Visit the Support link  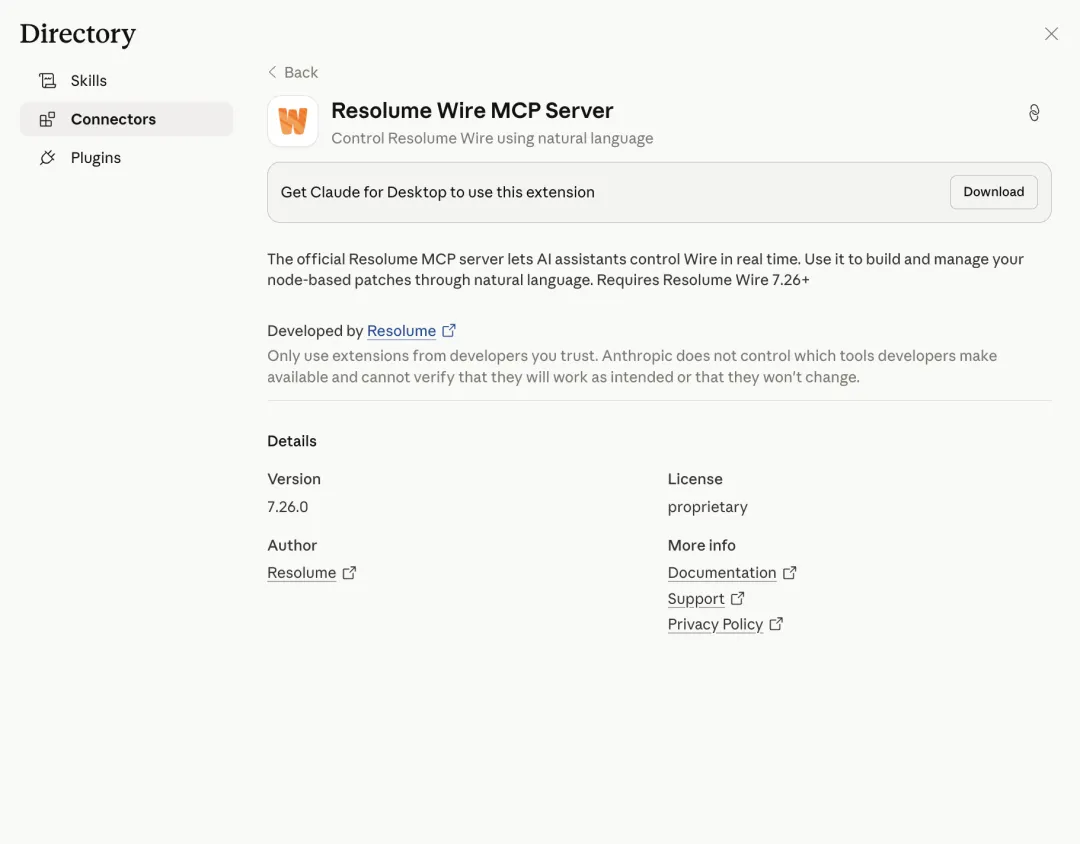[695, 599]
